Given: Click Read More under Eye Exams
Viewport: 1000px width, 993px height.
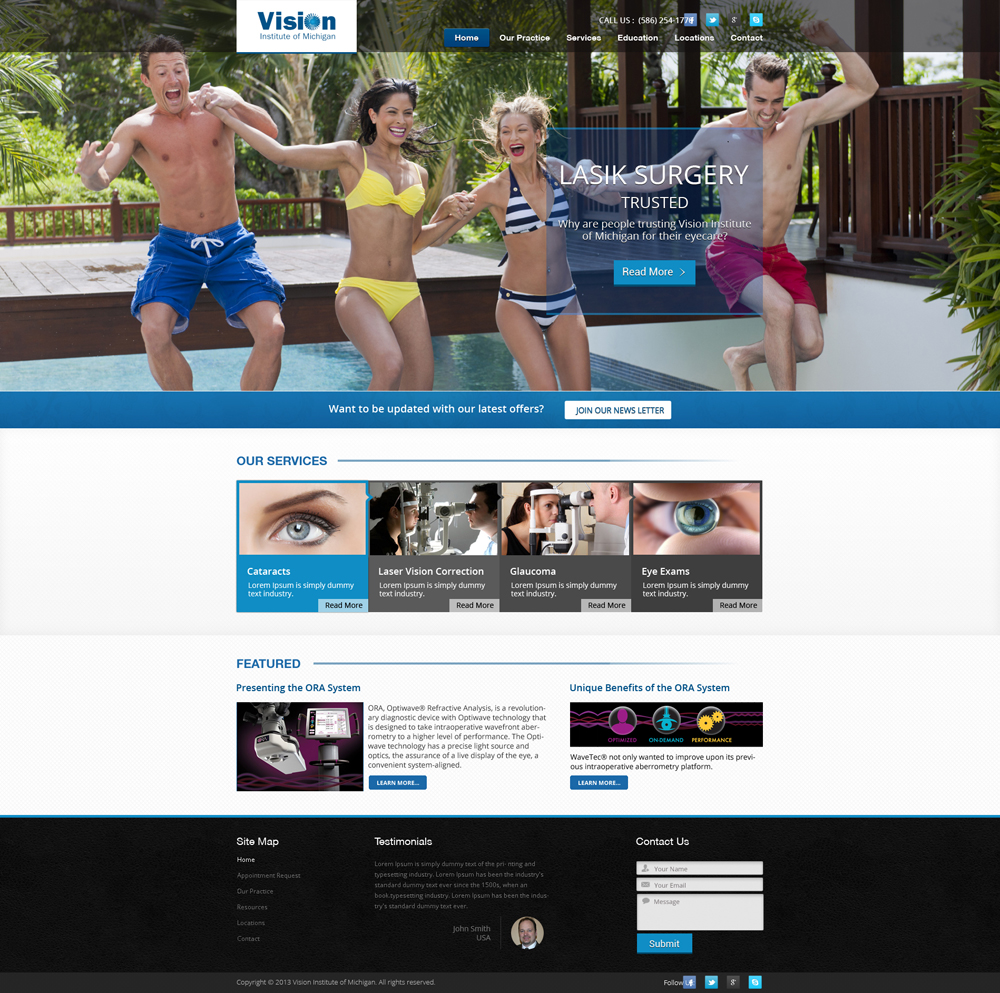Looking at the screenshot, I should (737, 605).
